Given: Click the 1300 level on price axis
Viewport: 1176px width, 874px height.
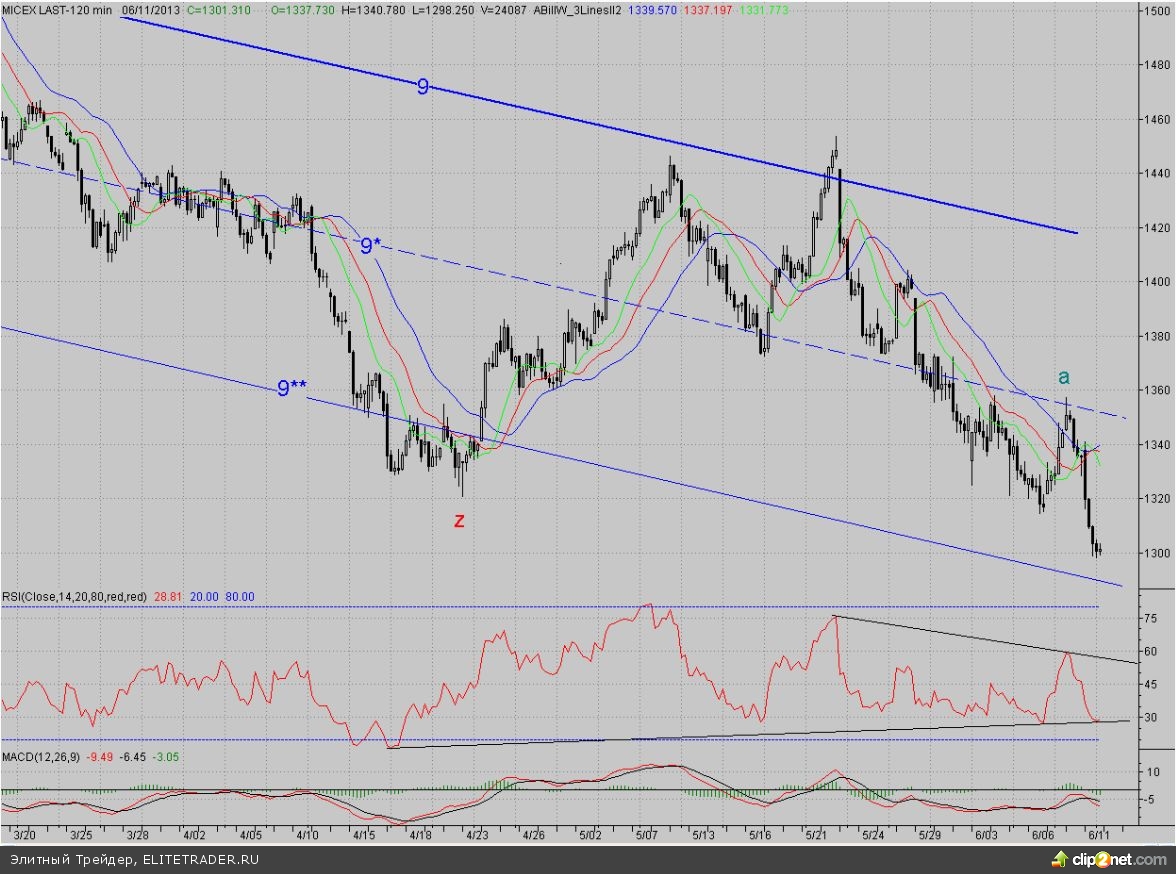Looking at the screenshot, I should 1157,553.
